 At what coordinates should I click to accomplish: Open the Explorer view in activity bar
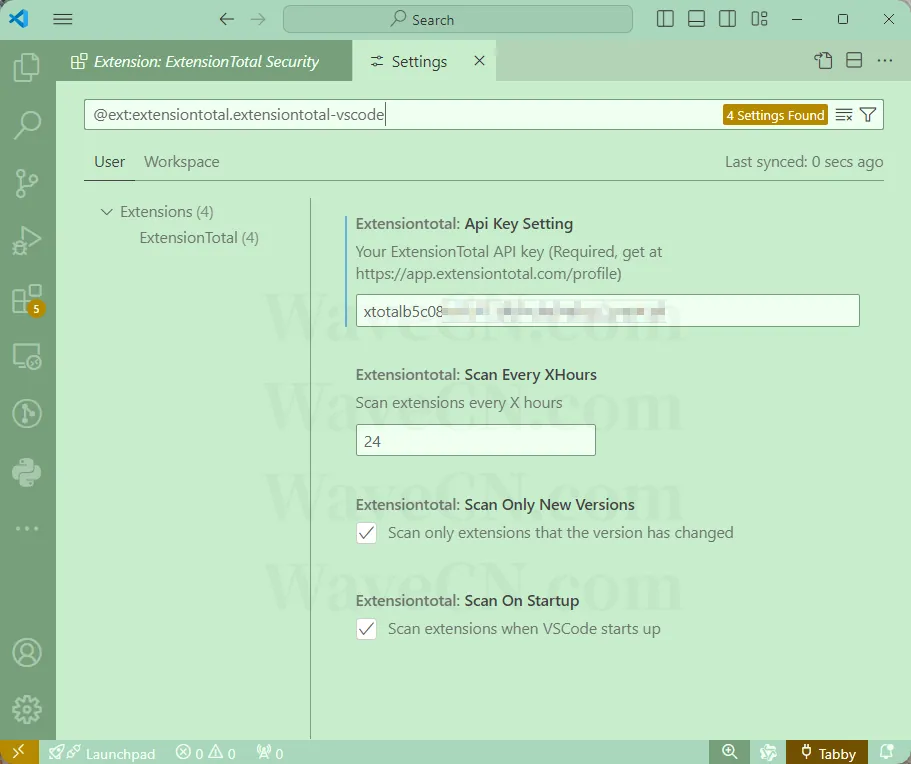27,67
